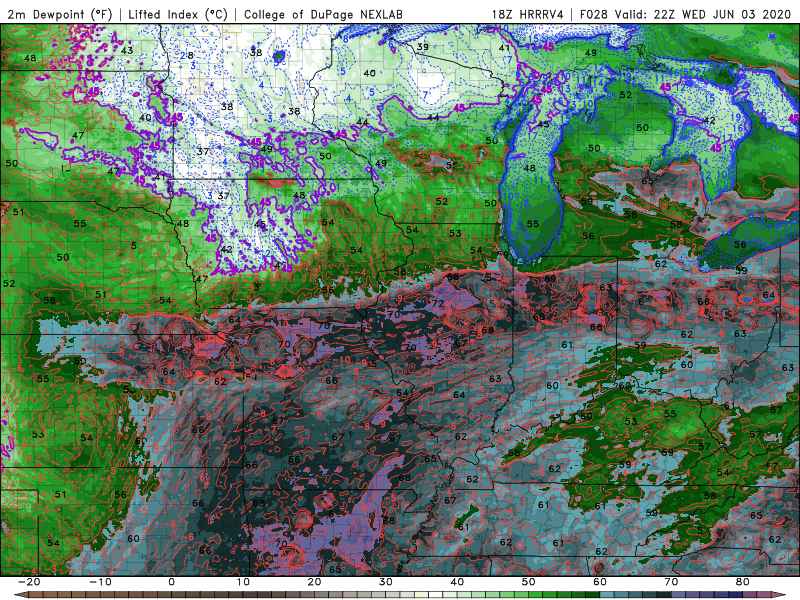The height and width of the screenshot is (600, 800).
Task: Click the 30 label on the color scale
Action: pyautogui.click(x=386, y=582)
